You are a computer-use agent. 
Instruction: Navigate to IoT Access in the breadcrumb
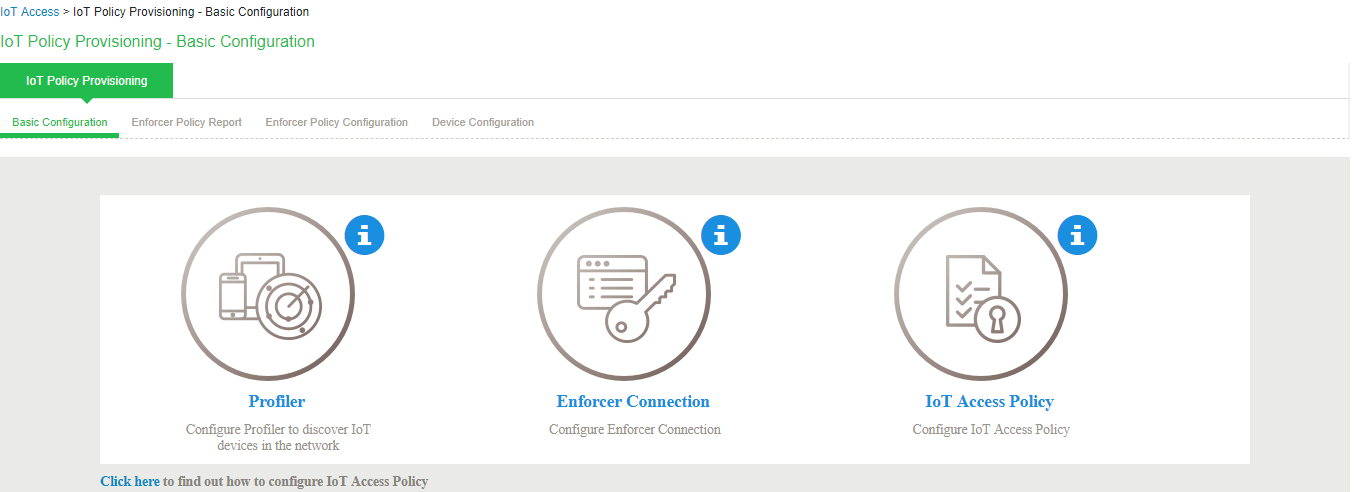[29, 12]
